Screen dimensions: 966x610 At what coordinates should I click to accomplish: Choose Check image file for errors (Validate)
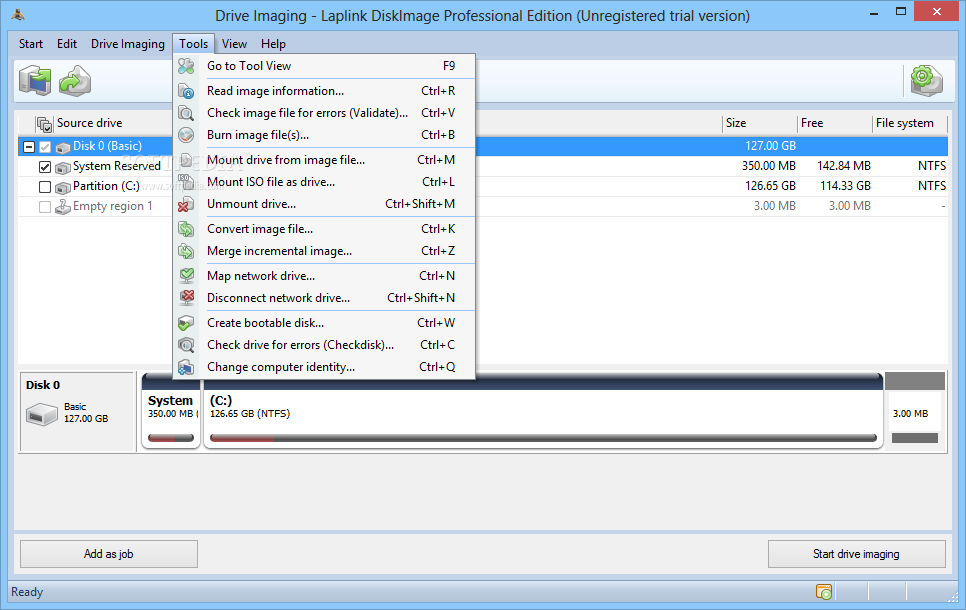click(325, 113)
